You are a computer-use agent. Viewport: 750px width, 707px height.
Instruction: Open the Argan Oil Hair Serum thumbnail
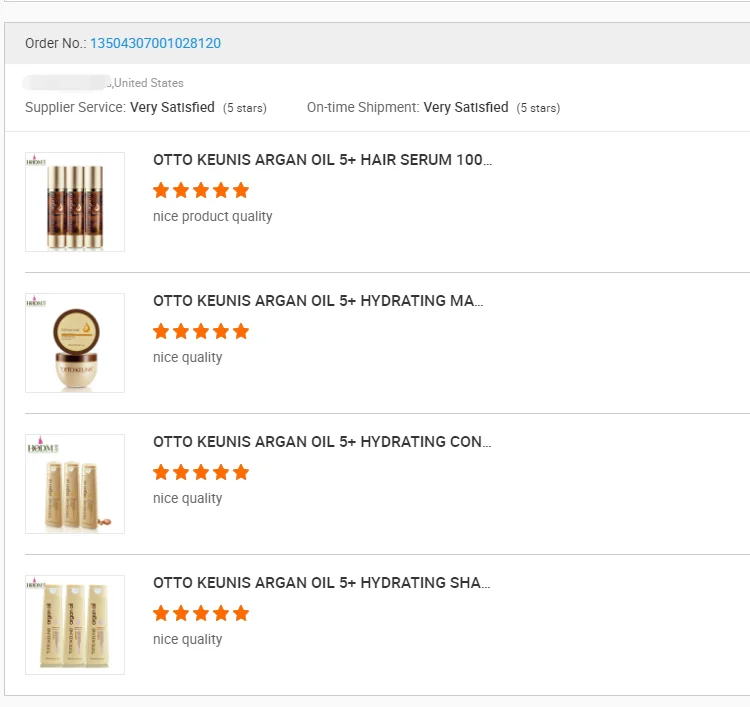click(x=75, y=202)
